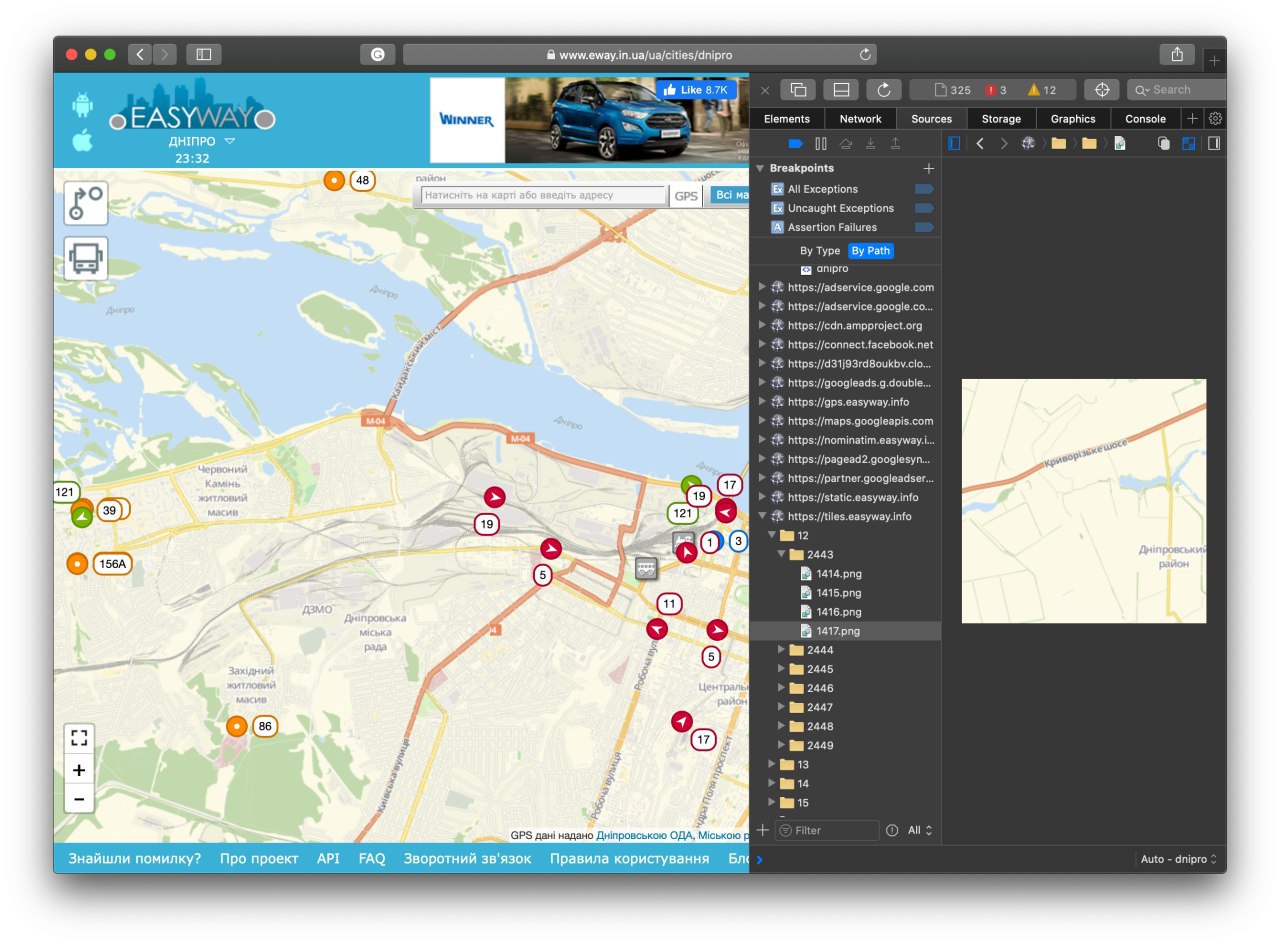Open the Android app link icon

coord(82,105)
